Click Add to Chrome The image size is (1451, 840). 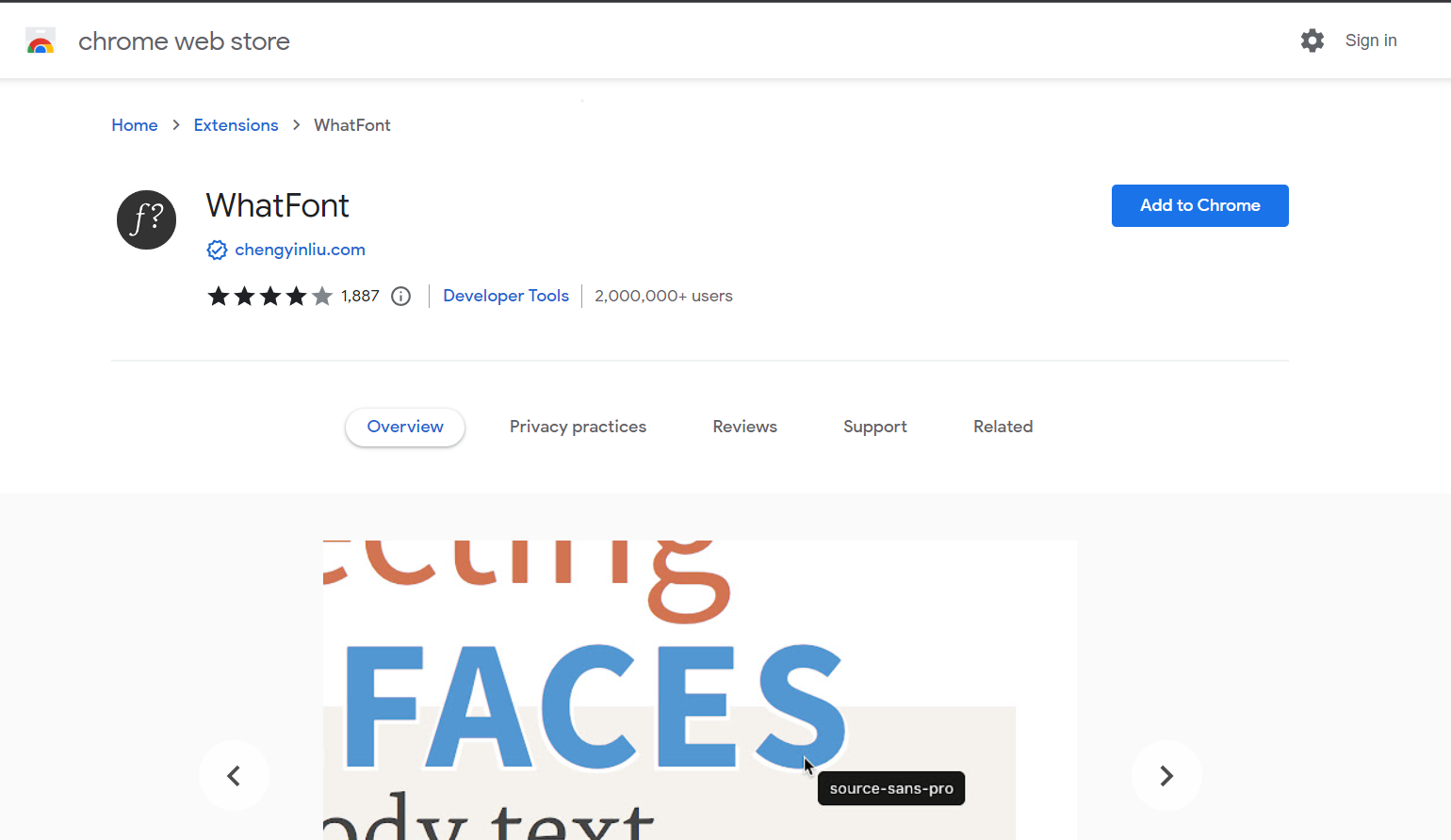(1199, 205)
